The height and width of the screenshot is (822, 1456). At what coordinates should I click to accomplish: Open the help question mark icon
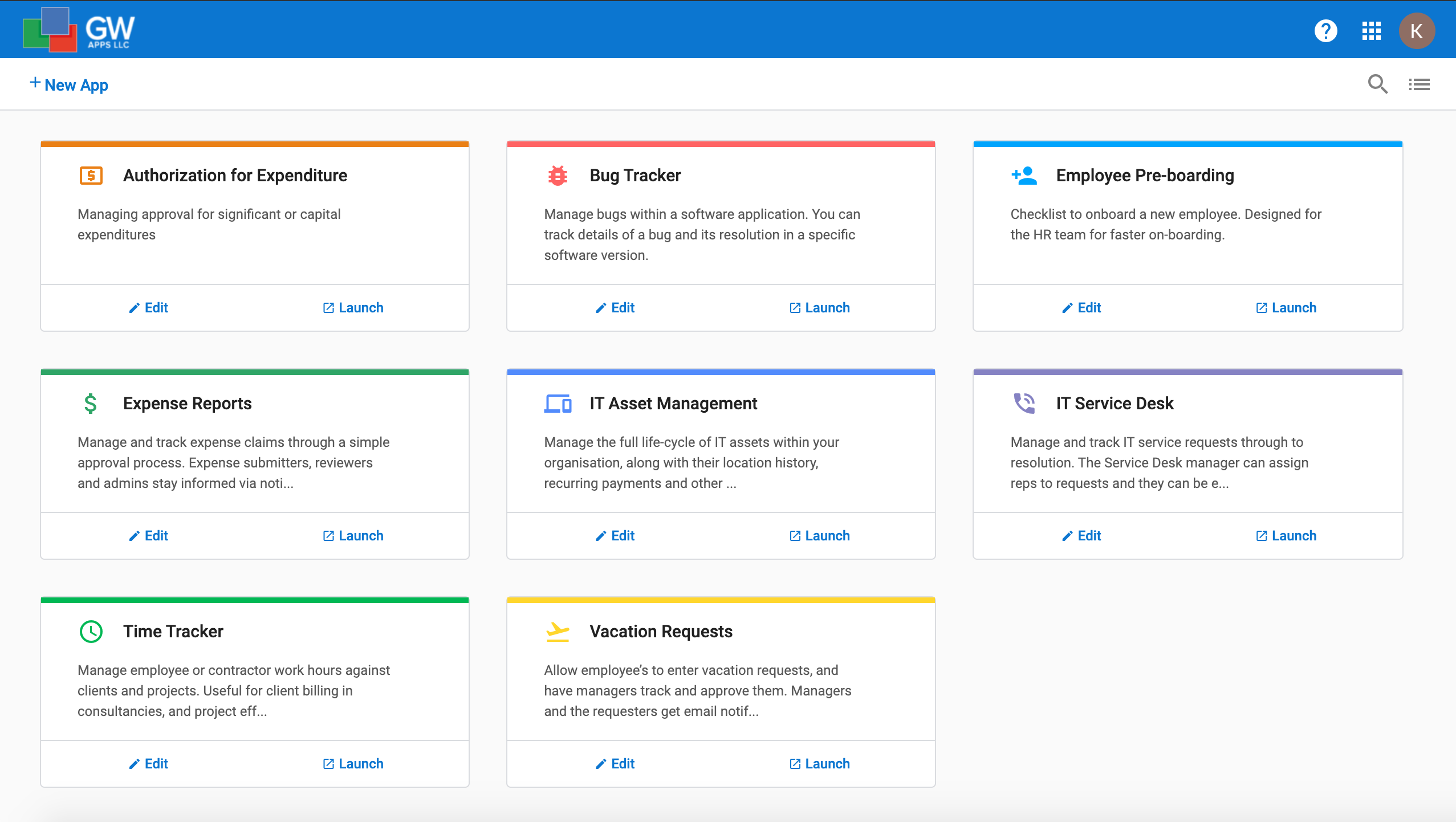tap(1325, 31)
